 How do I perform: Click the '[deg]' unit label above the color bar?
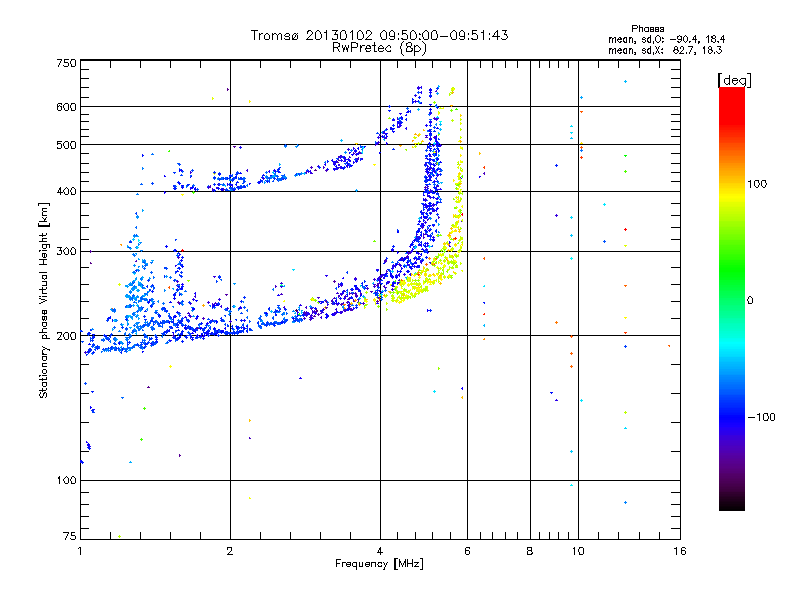pos(734,81)
